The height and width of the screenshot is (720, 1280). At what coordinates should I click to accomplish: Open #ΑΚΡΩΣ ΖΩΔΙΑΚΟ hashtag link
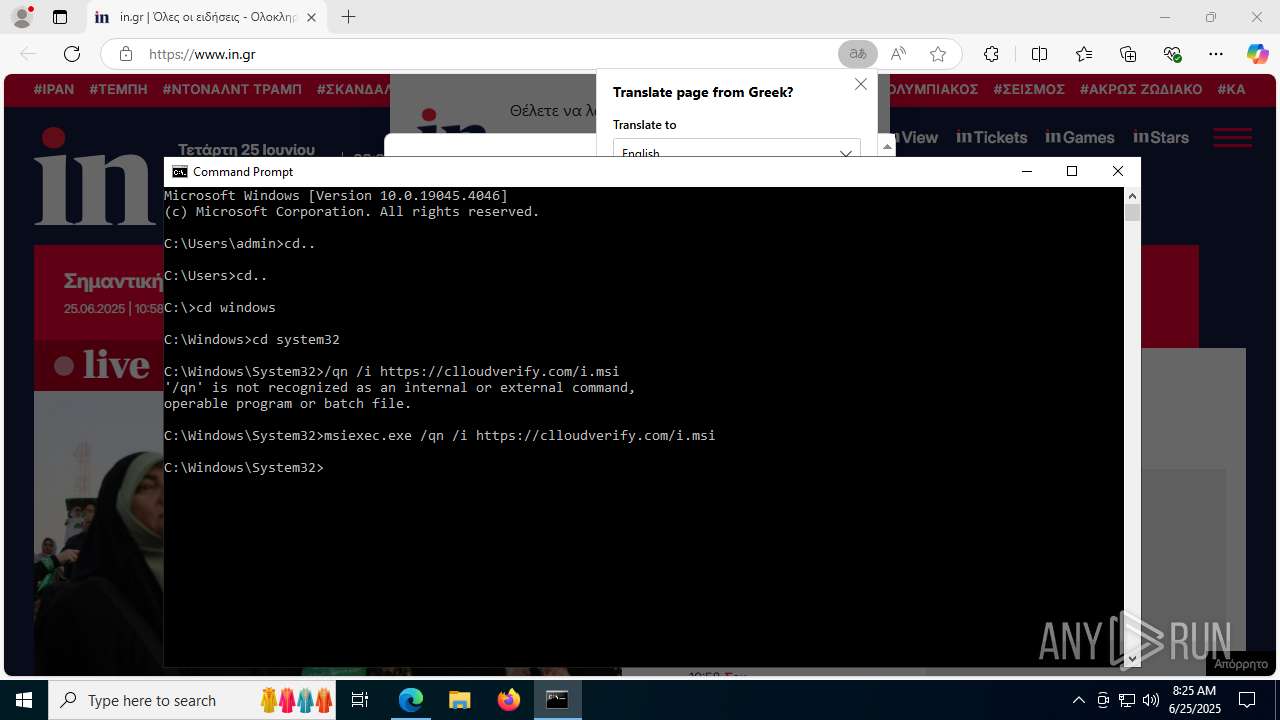tap(1141, 89)
